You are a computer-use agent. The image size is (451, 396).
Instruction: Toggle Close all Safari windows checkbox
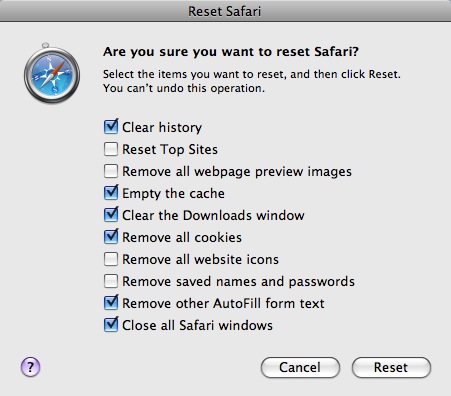pyautogui.click(x=111, y=325)
